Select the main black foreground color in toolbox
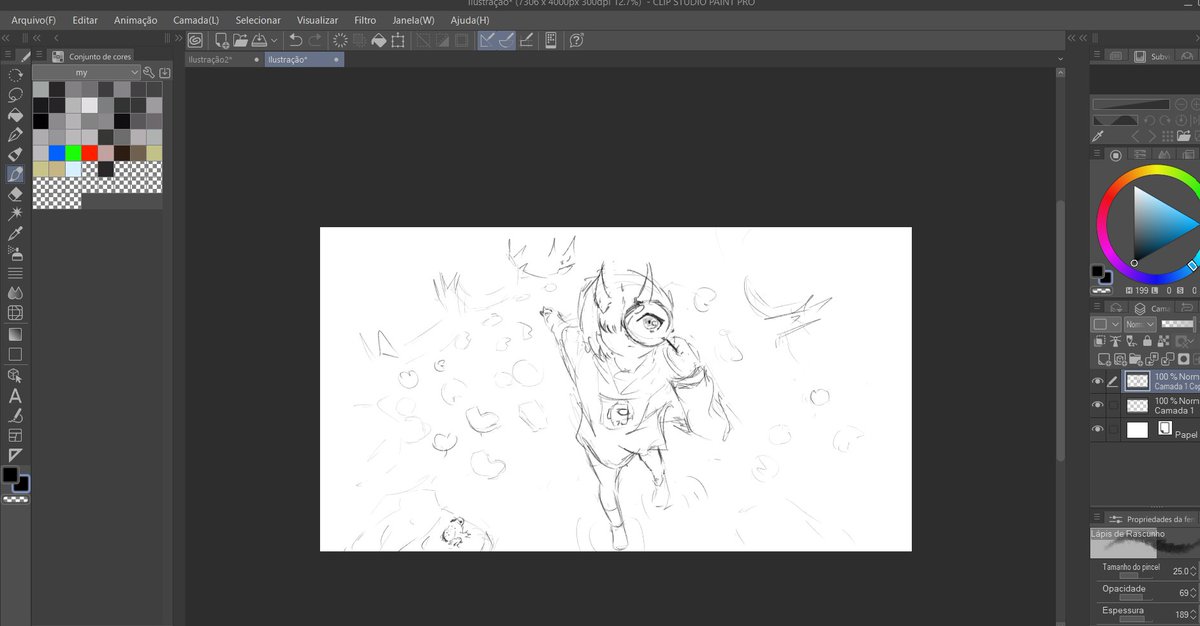The image size is (1200, 626). click(10, 474)
